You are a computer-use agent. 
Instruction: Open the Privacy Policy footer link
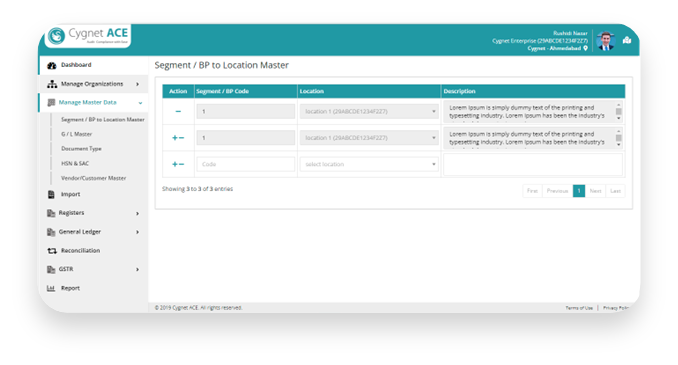[x=617, y=308]
